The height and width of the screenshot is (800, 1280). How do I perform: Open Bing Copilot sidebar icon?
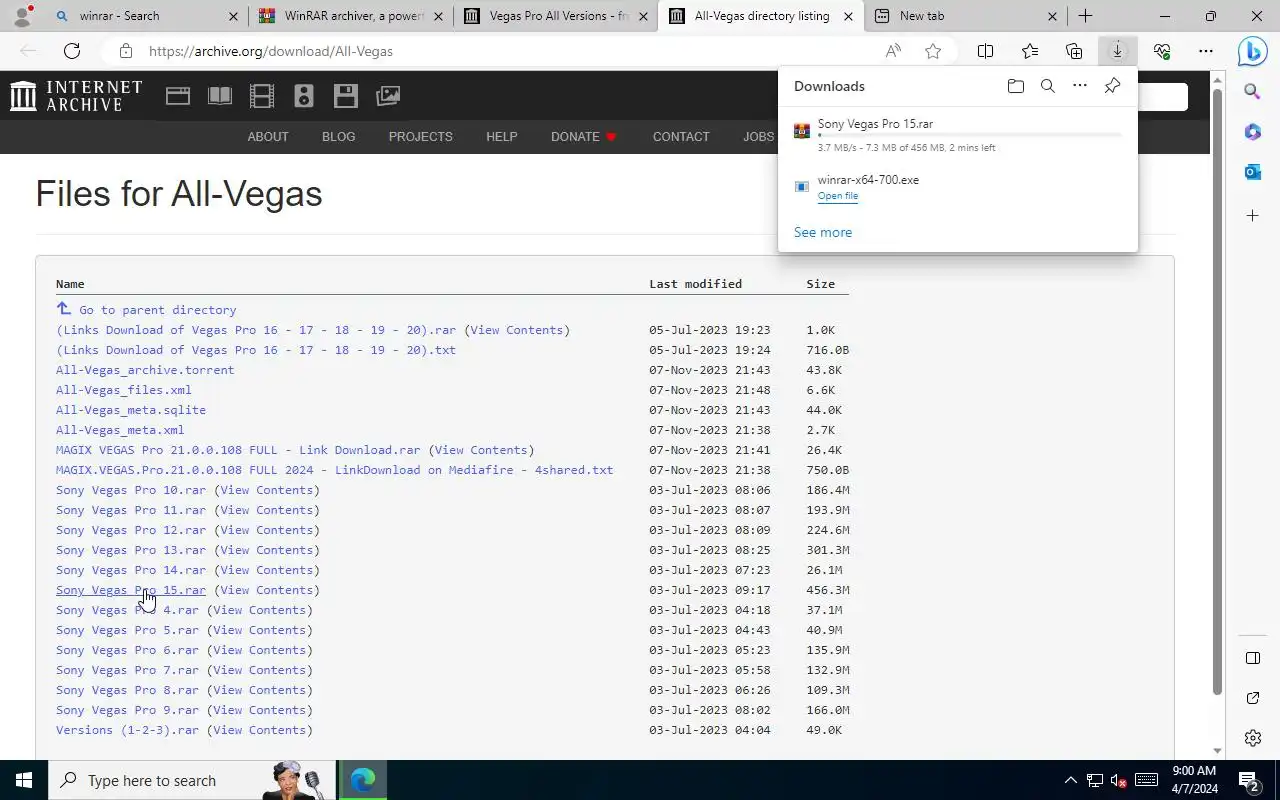(1252, 51)
